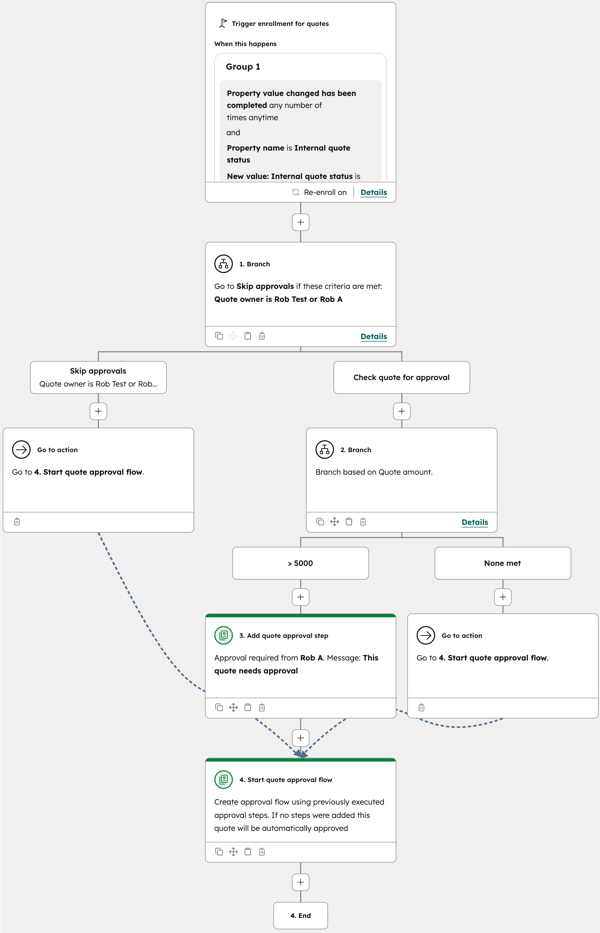The width and height of the screenshot is (600, 933).
Task: Select the None met branch label
Action: pyautogui.click(x=502, y=563)
